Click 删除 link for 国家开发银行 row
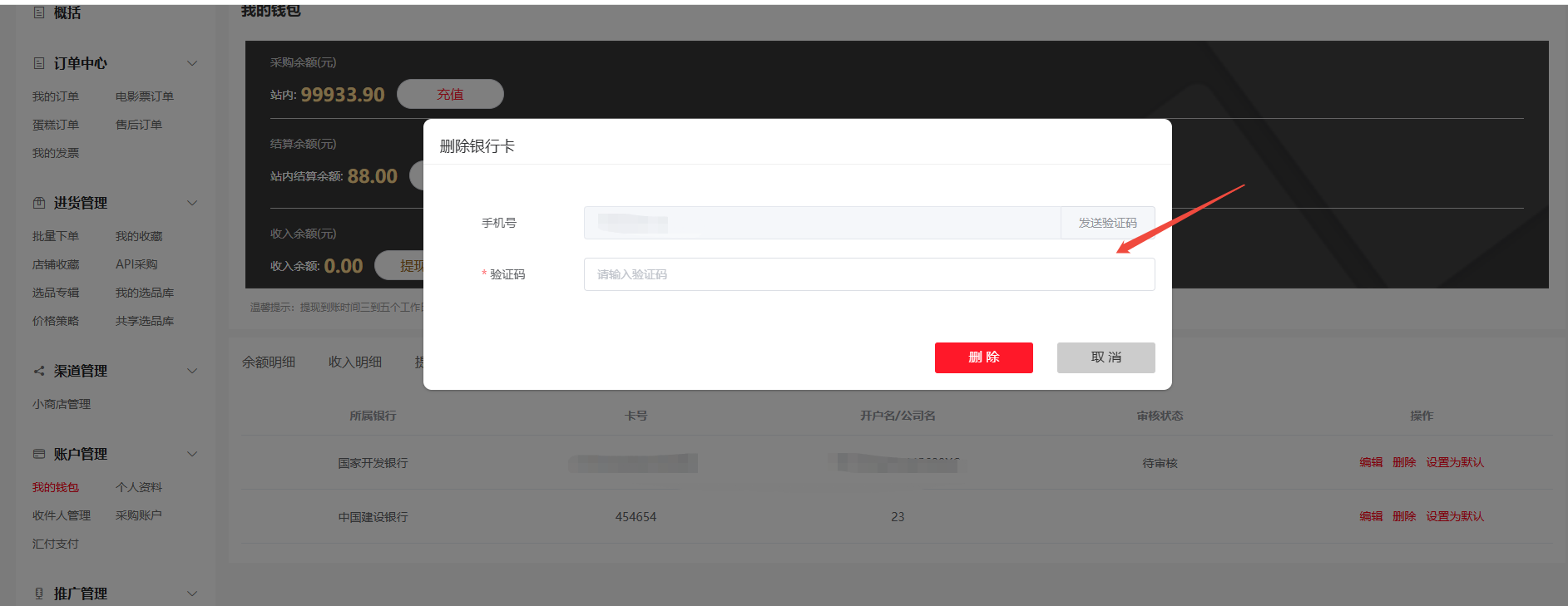1568x606 pixels. pos(1404,462)
